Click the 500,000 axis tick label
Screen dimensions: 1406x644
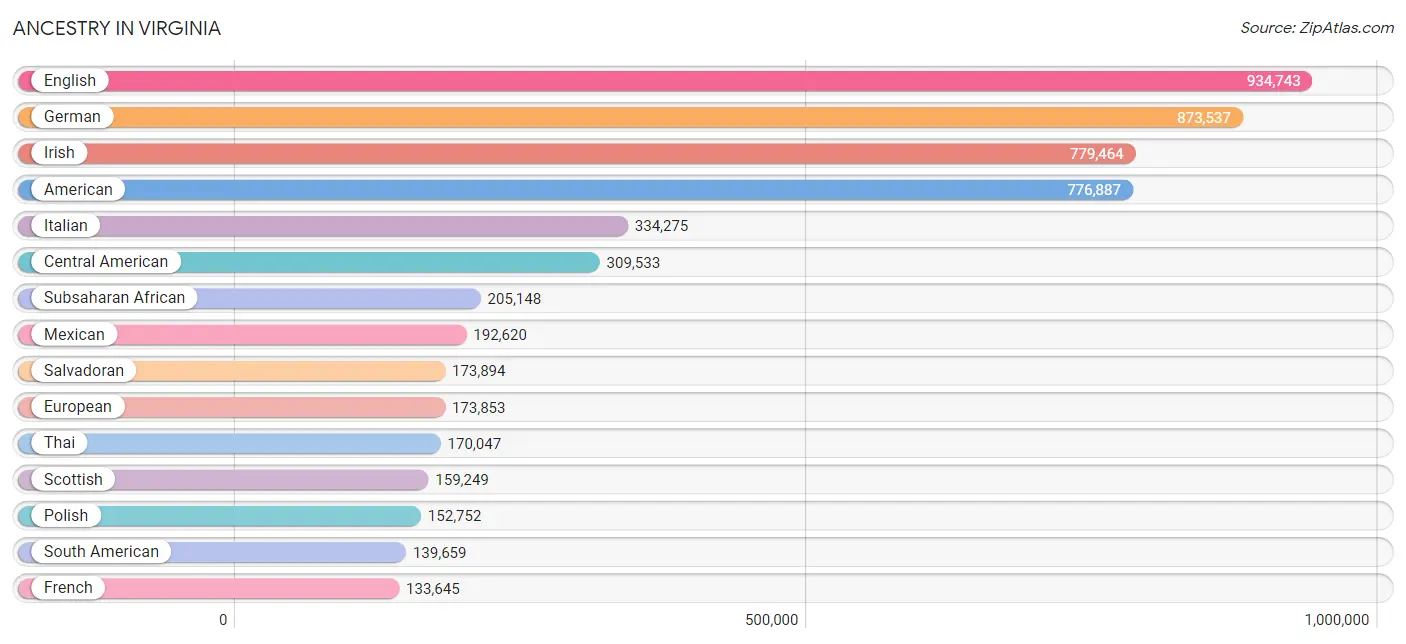coord(771,620)
